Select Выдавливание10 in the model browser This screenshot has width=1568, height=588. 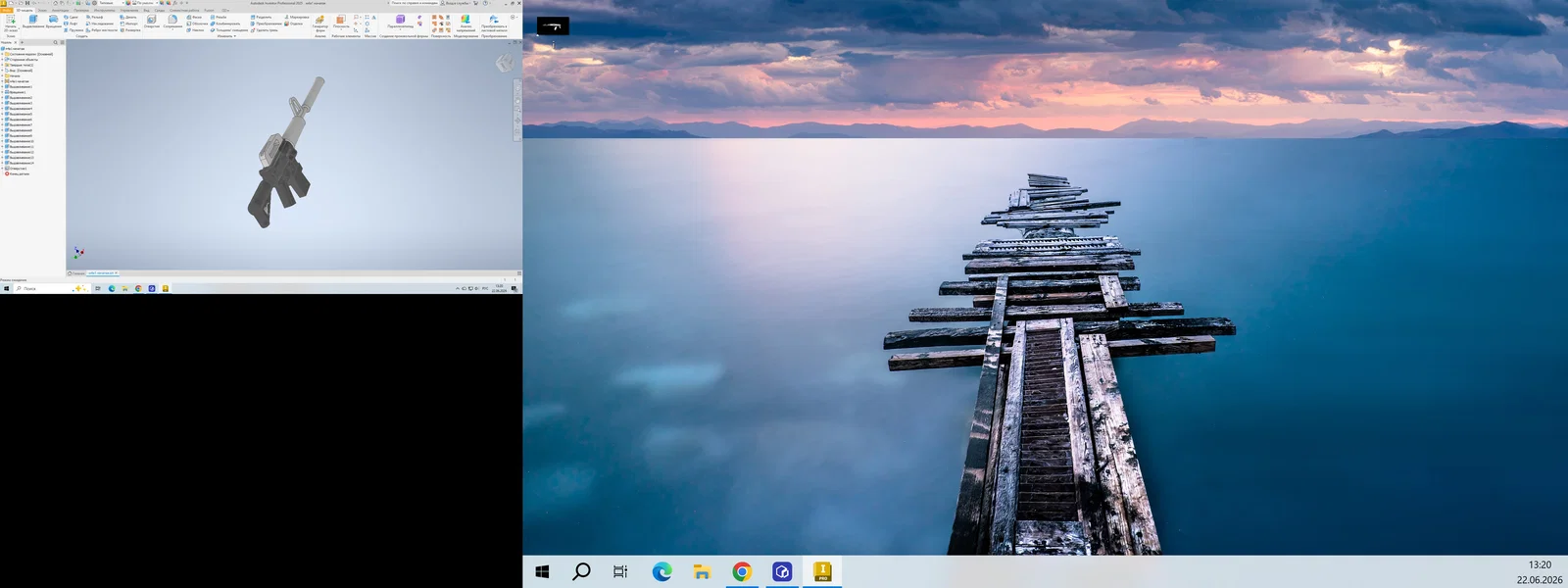pyautogui.click(x=20, y=141)
